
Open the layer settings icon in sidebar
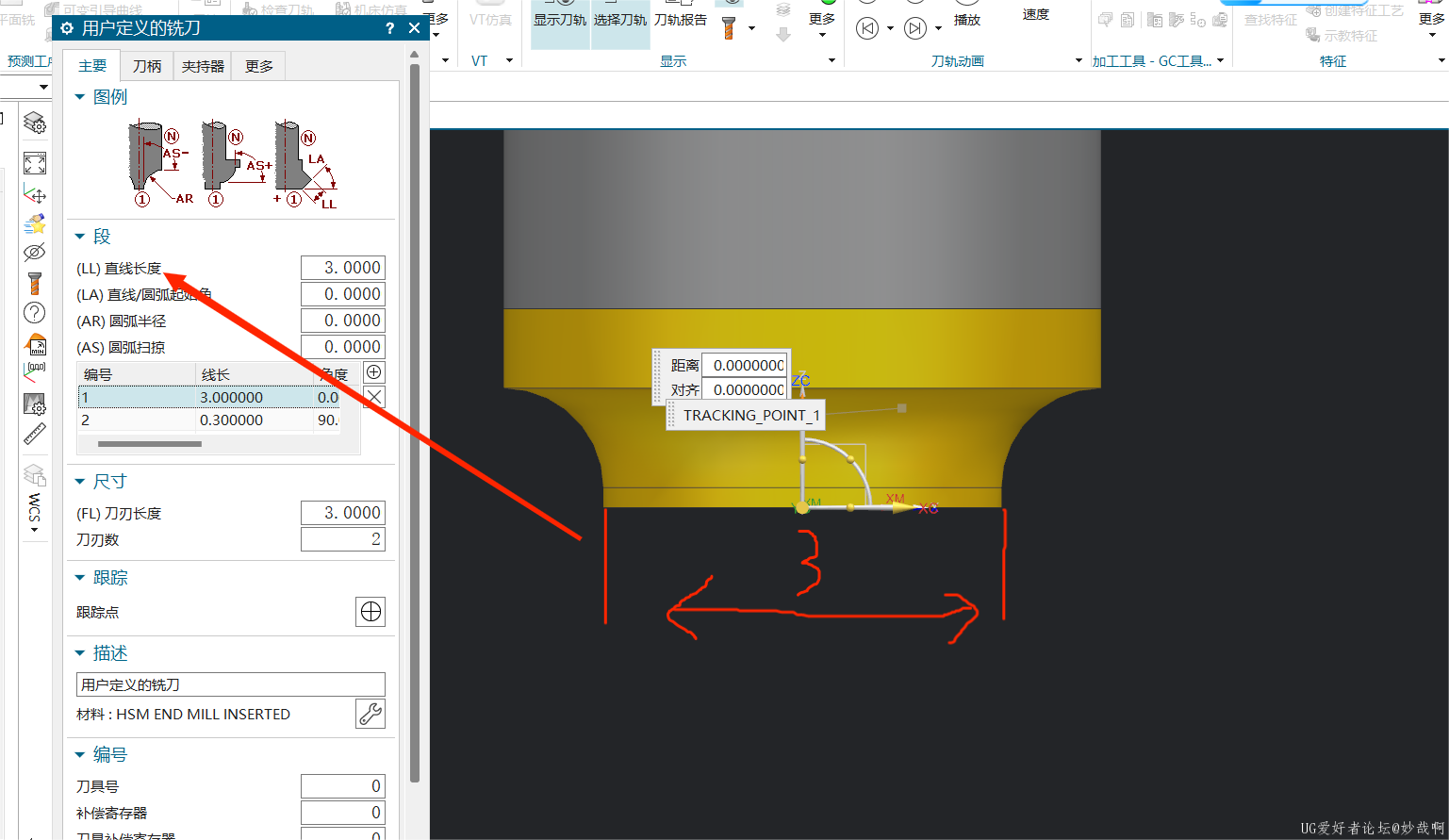(x=34, y=124)
